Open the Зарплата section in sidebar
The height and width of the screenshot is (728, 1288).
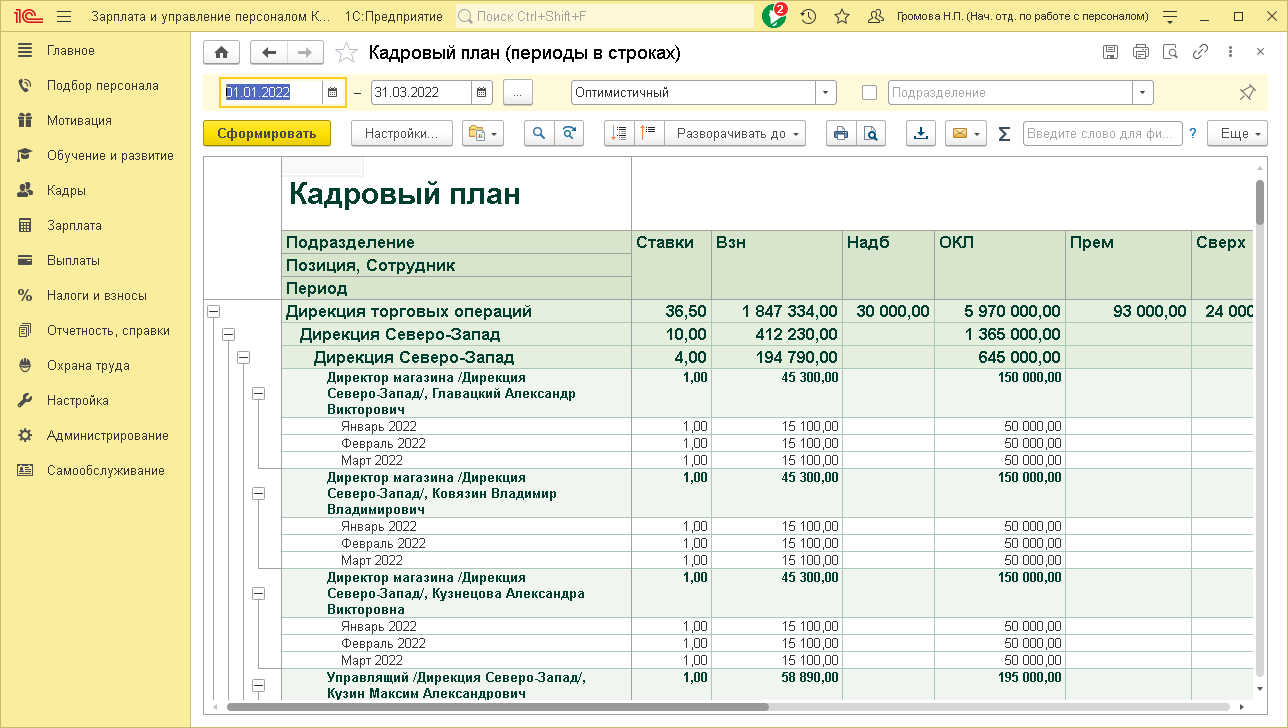[74, 226]
